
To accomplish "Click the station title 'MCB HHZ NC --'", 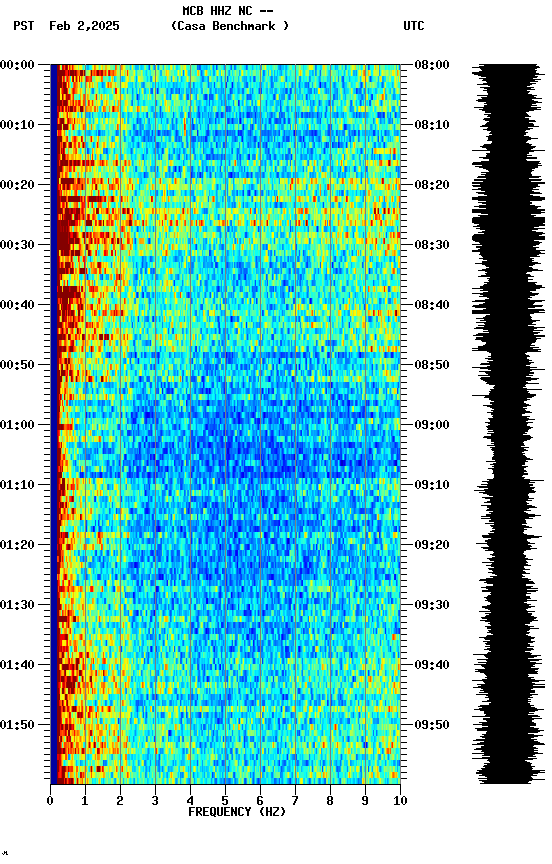I will coord(228,11).
